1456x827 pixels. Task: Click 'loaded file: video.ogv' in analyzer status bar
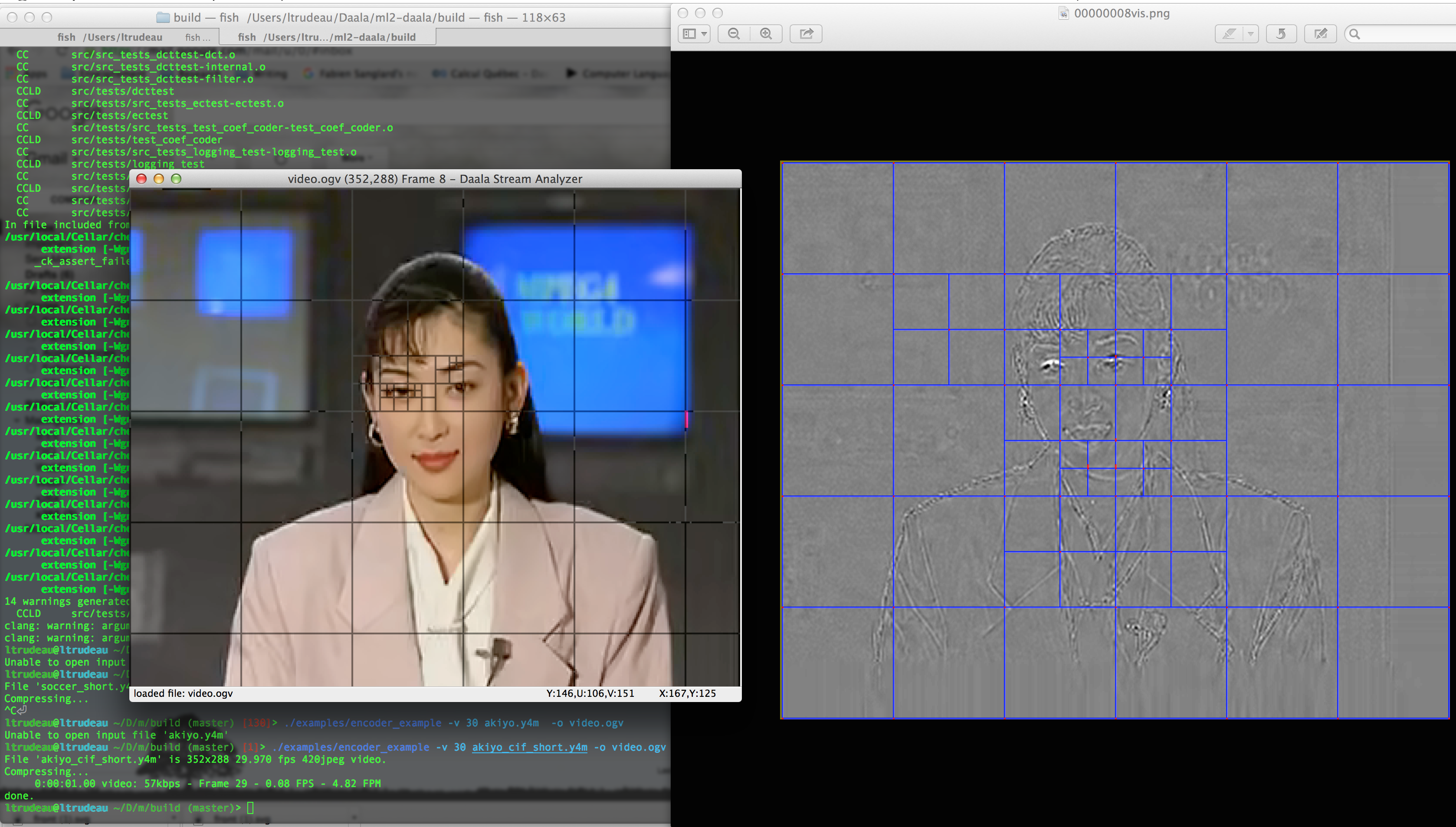(x=183, y=693)
